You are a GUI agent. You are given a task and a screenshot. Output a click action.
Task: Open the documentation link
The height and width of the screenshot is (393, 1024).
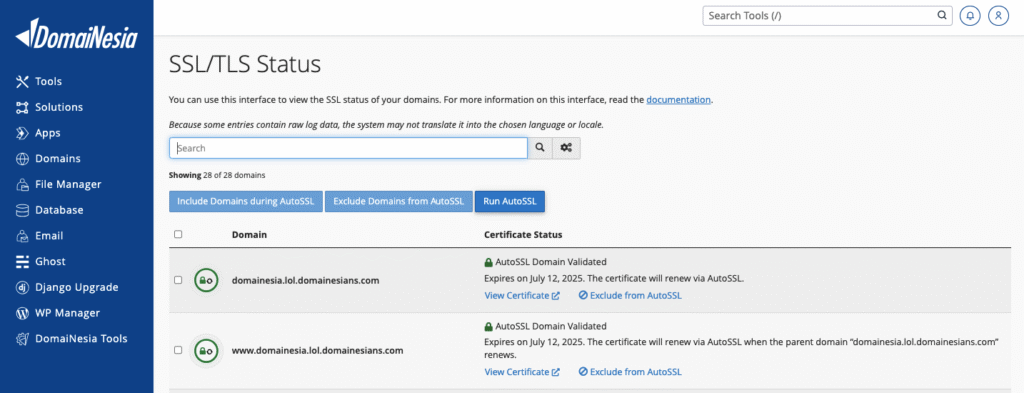click(679, 100)
